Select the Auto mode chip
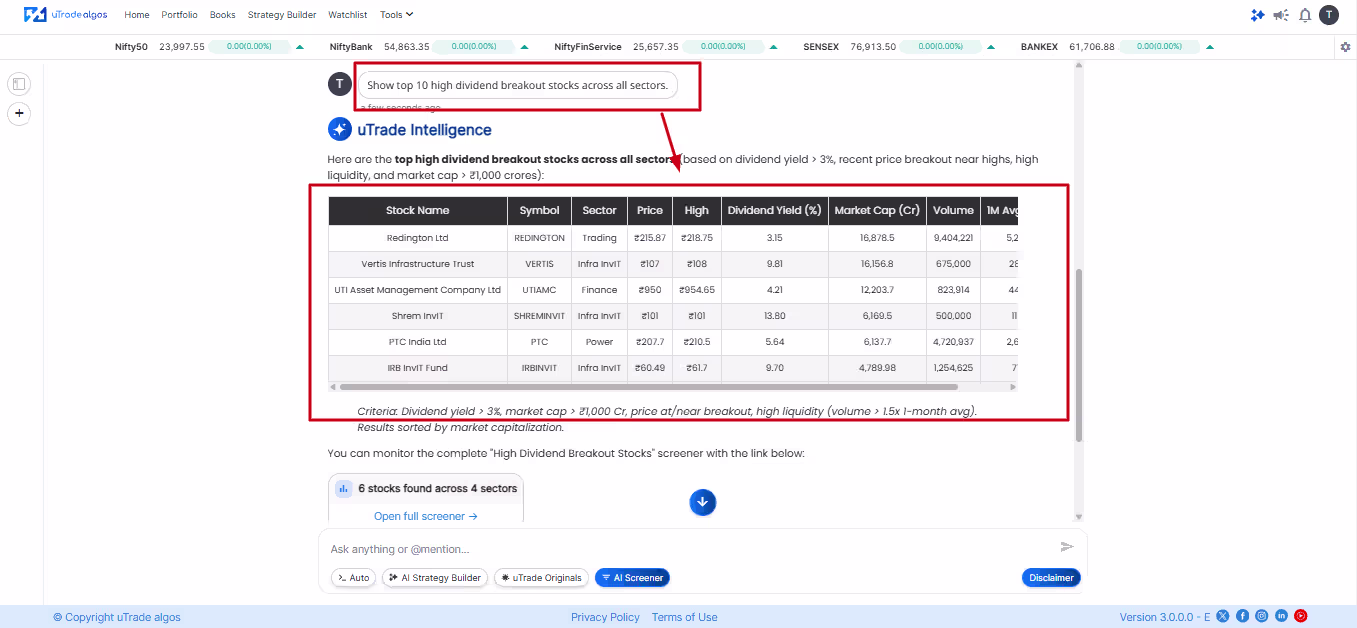 pyautogui.click(x=353, y=578)
